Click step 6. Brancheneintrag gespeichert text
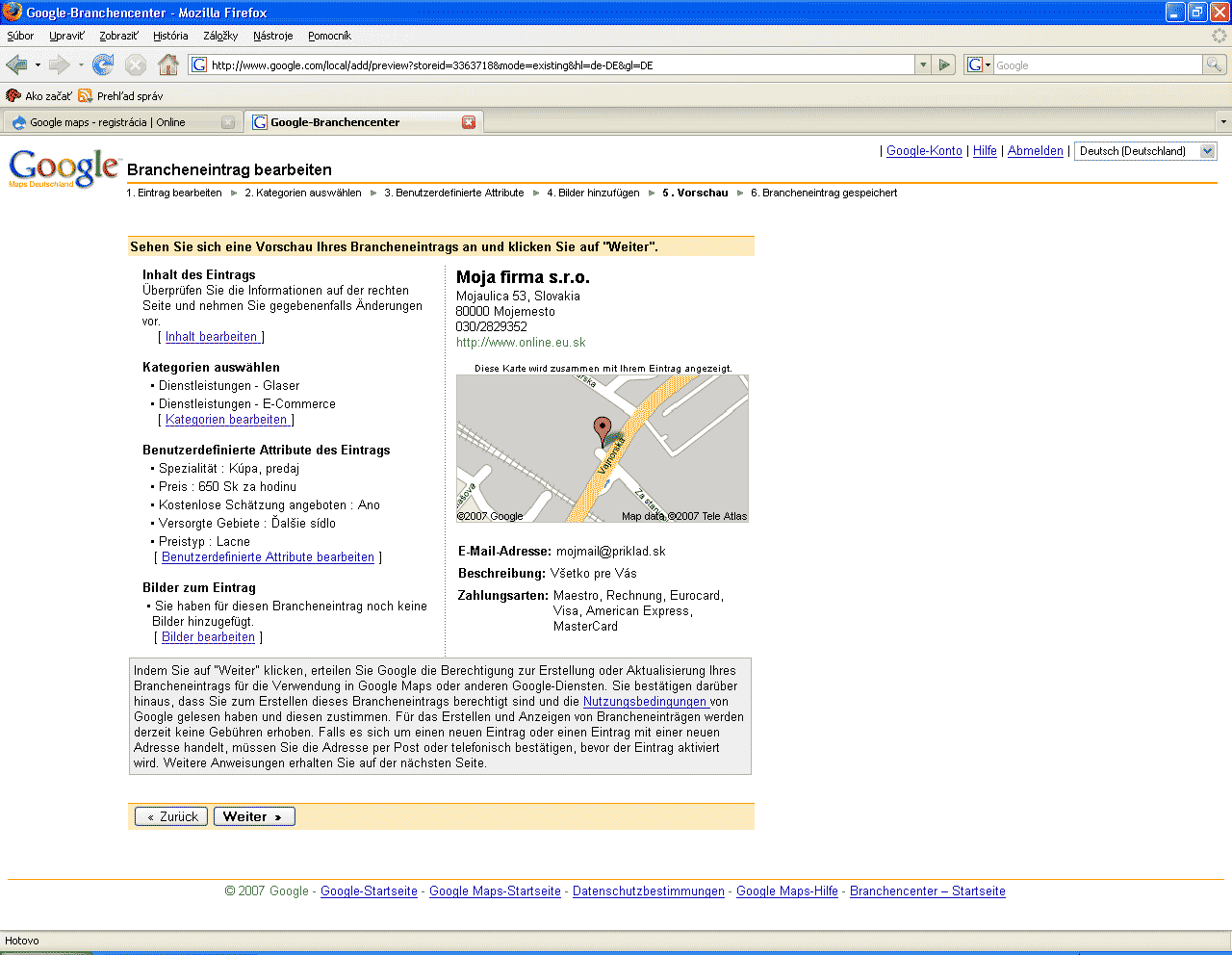 tap(824, 193)
